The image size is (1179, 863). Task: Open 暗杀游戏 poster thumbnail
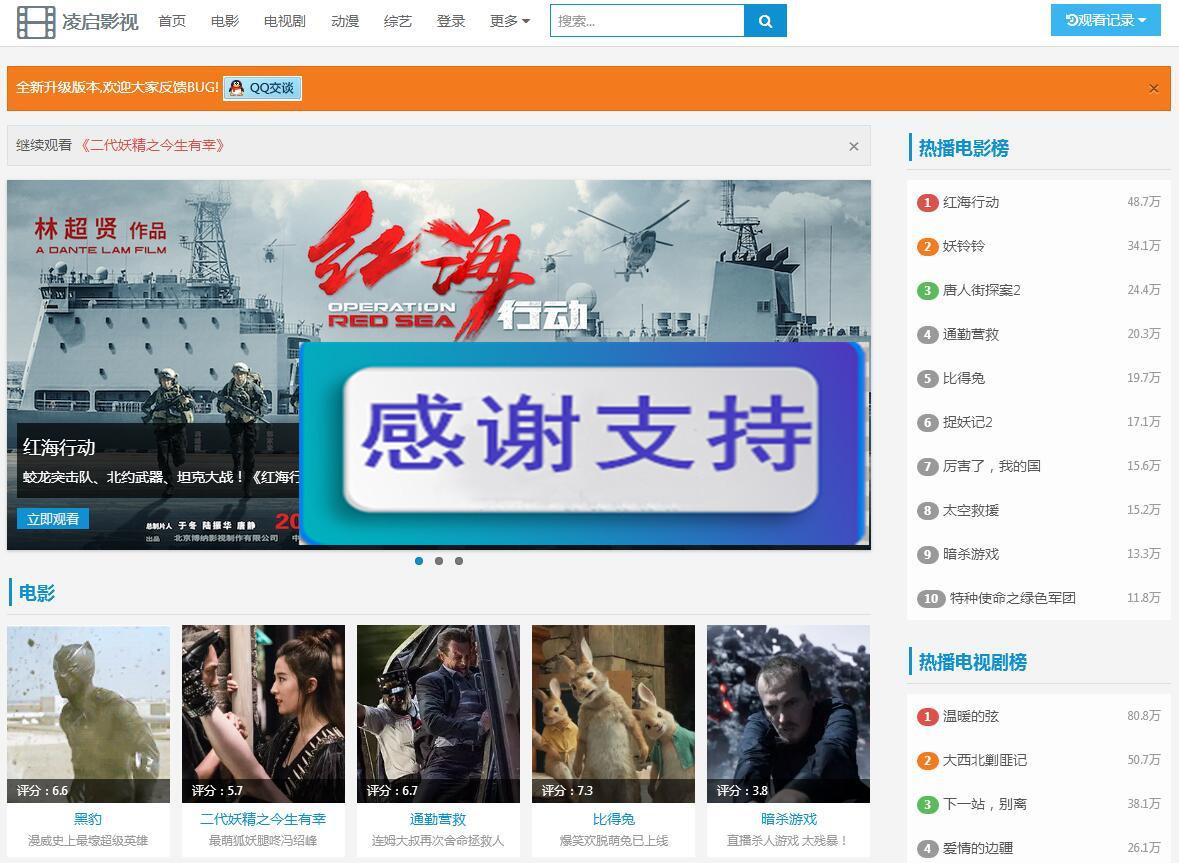(788, 713)
